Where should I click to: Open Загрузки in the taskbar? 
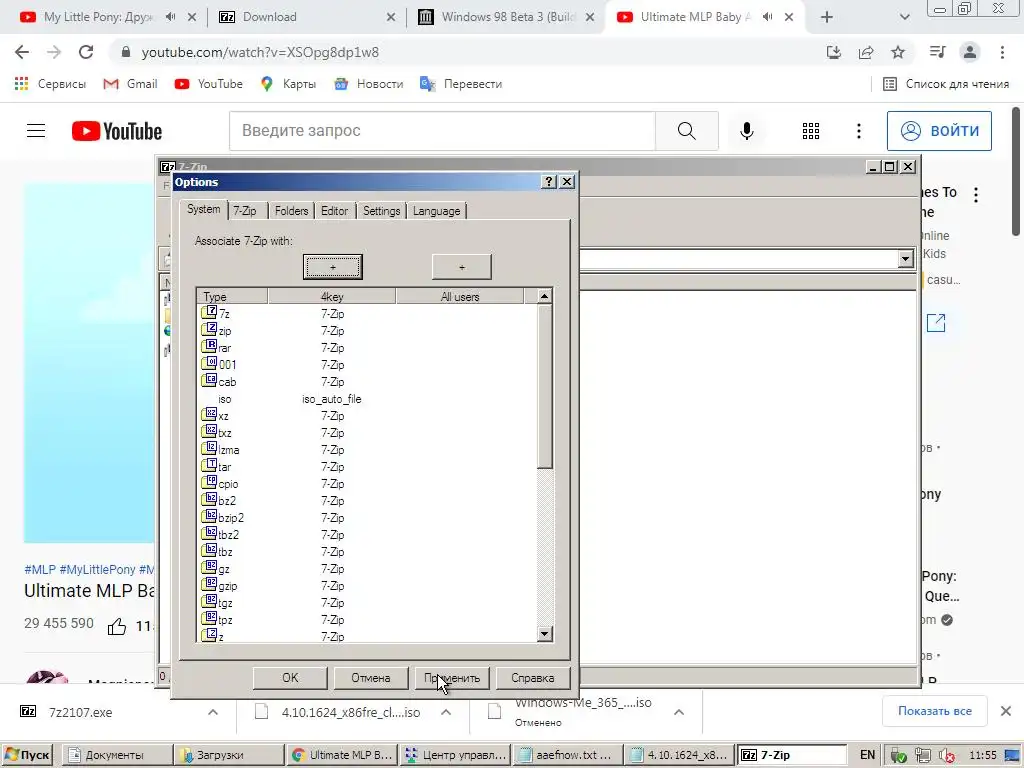(229, 755)
